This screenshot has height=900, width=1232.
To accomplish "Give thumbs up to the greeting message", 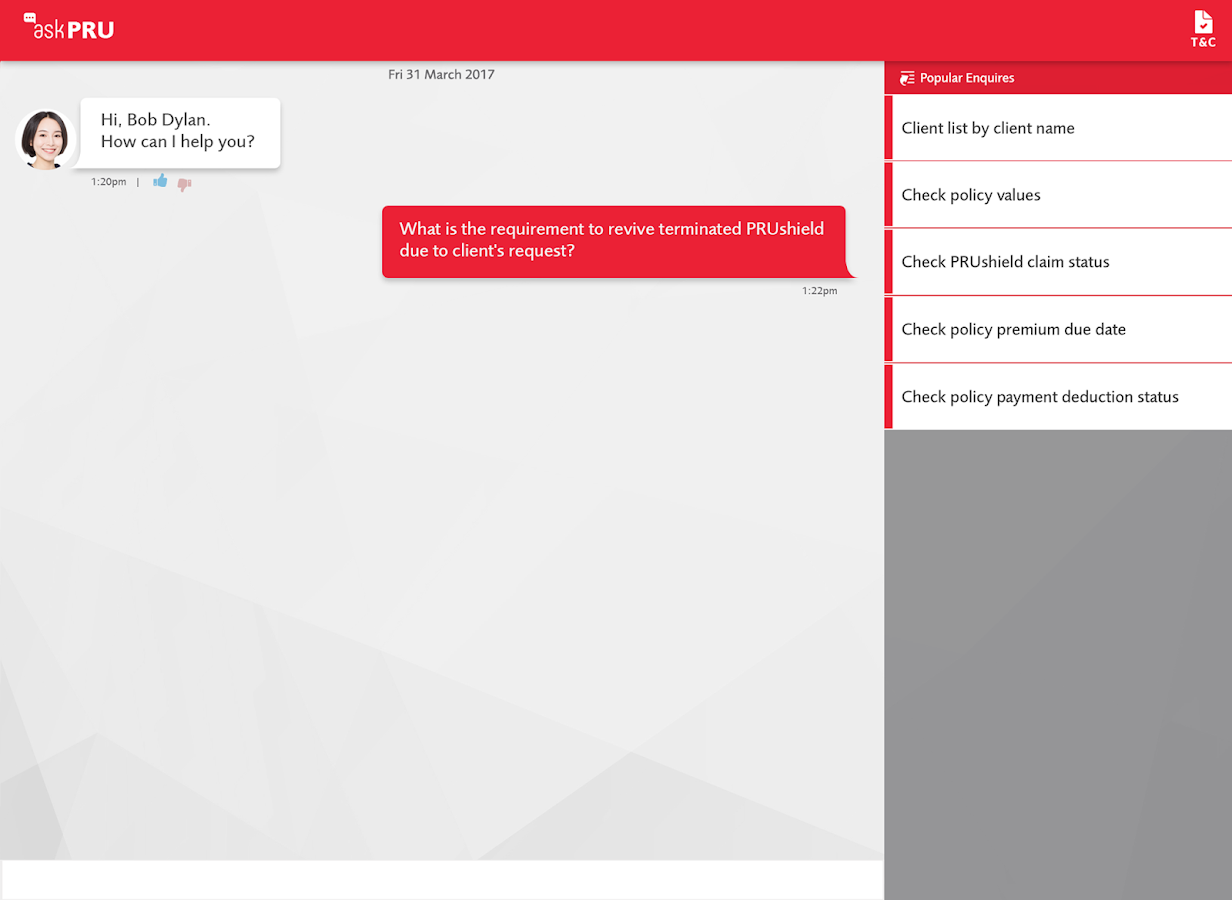I will tap(160, 181).
